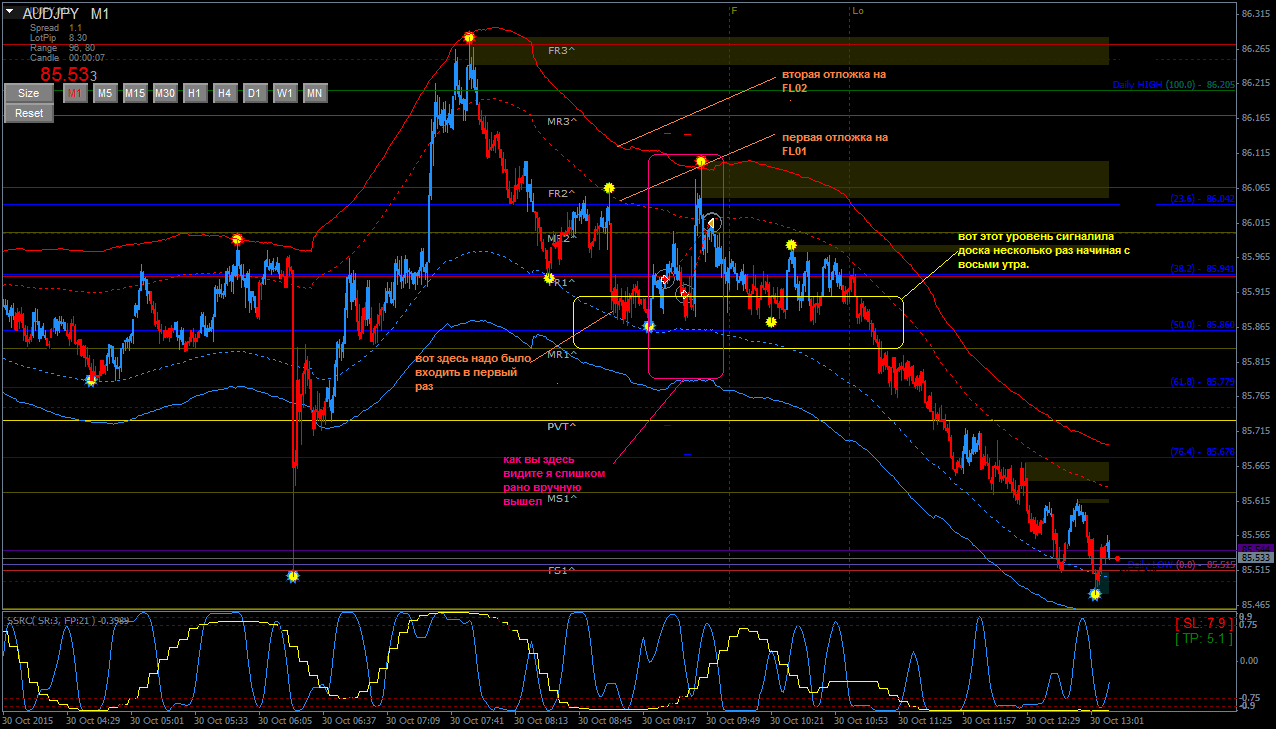Switch to the H4 timeframe

point(225,93)
